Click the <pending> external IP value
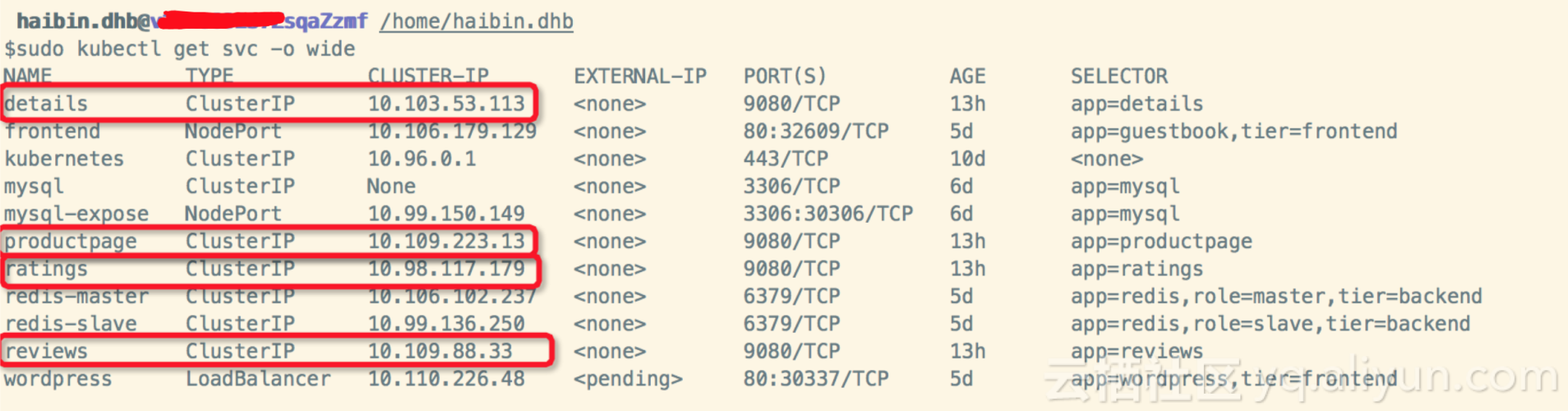This screenshot has height=411, width=1568. pos(628,379)
